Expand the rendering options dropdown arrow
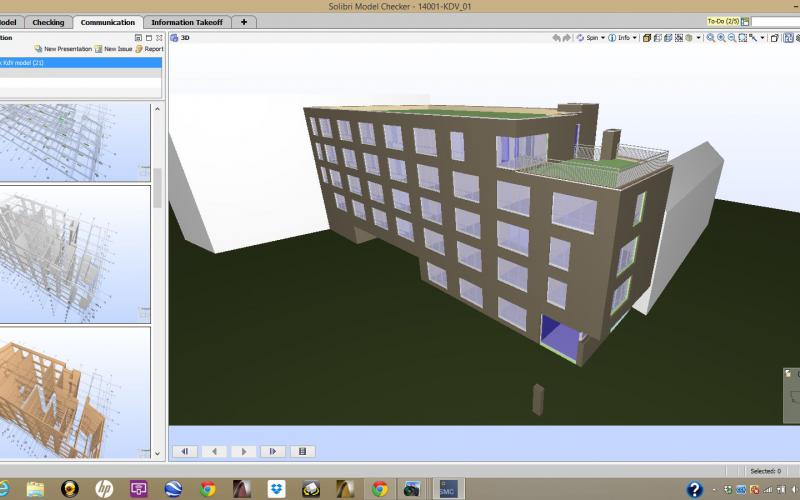 (x=698, y=38)
